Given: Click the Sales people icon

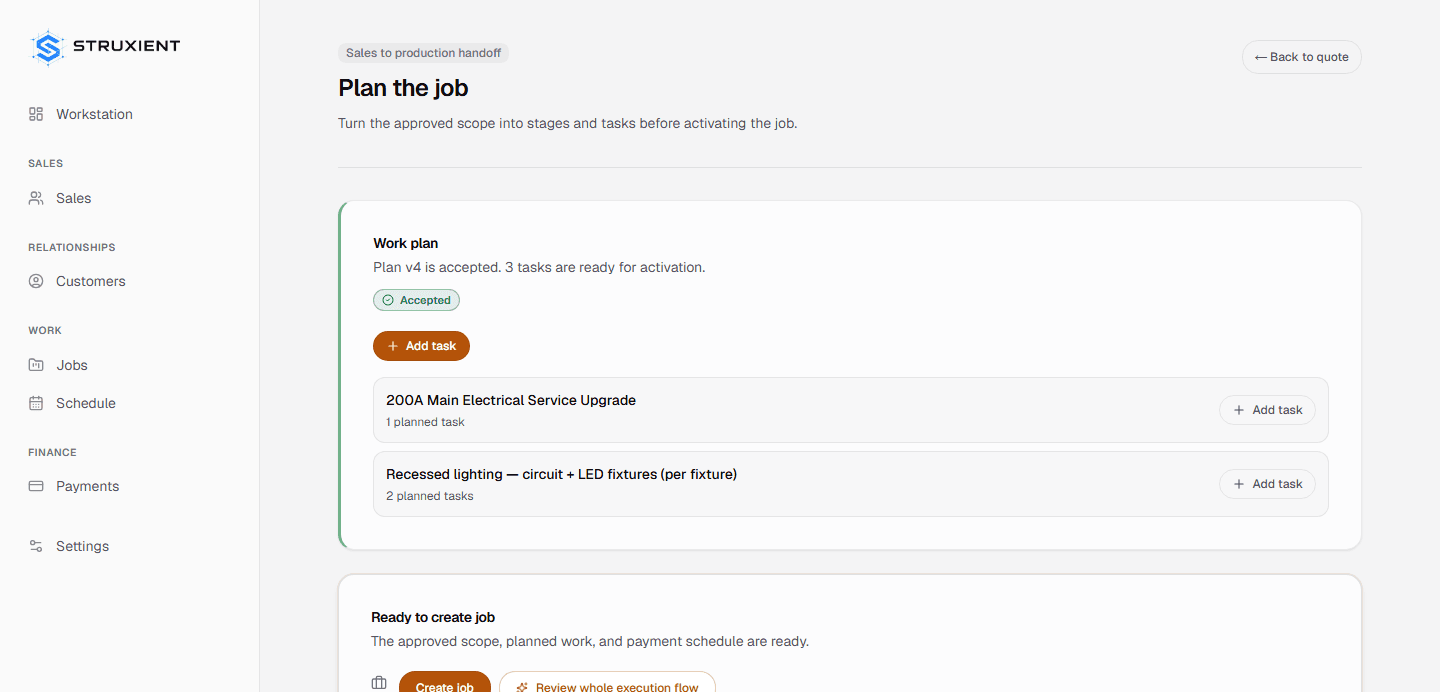Looking at the screenshot, I should click(36, 198).
